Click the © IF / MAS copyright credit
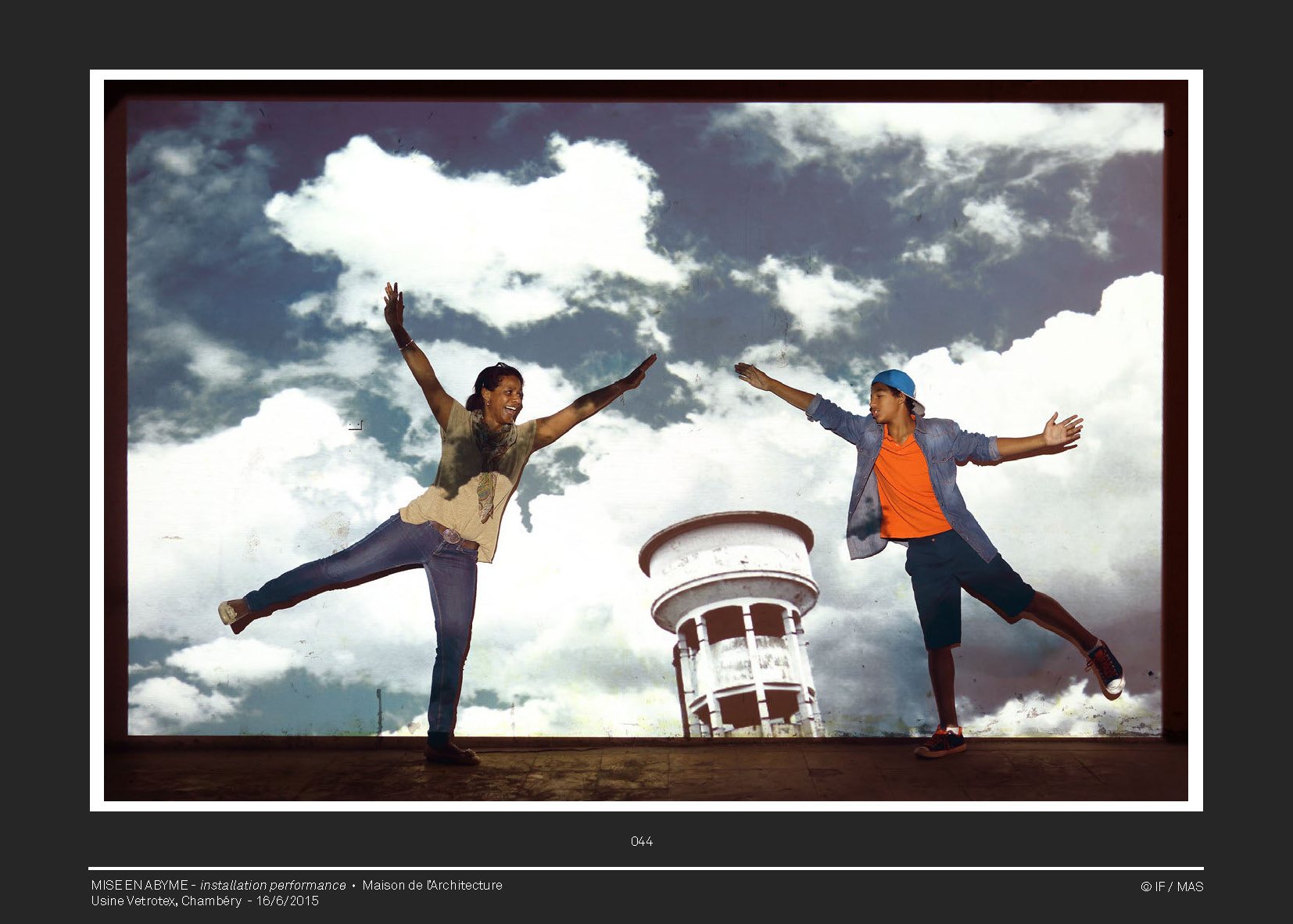Image resolution: width=1293 pixels, height=924 pixels. click(1171, 886)
